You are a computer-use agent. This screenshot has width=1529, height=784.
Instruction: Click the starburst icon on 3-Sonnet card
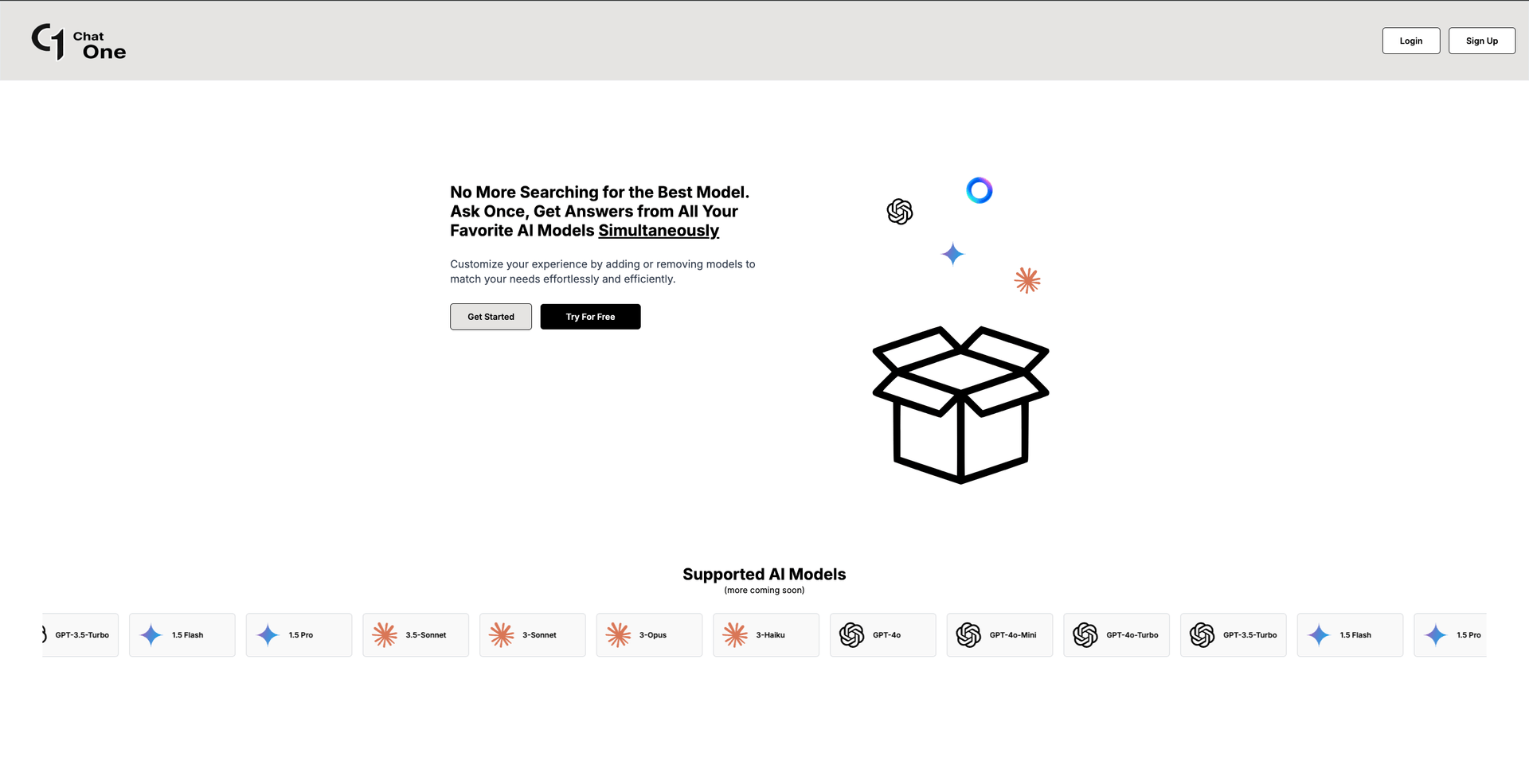(502, 635)
